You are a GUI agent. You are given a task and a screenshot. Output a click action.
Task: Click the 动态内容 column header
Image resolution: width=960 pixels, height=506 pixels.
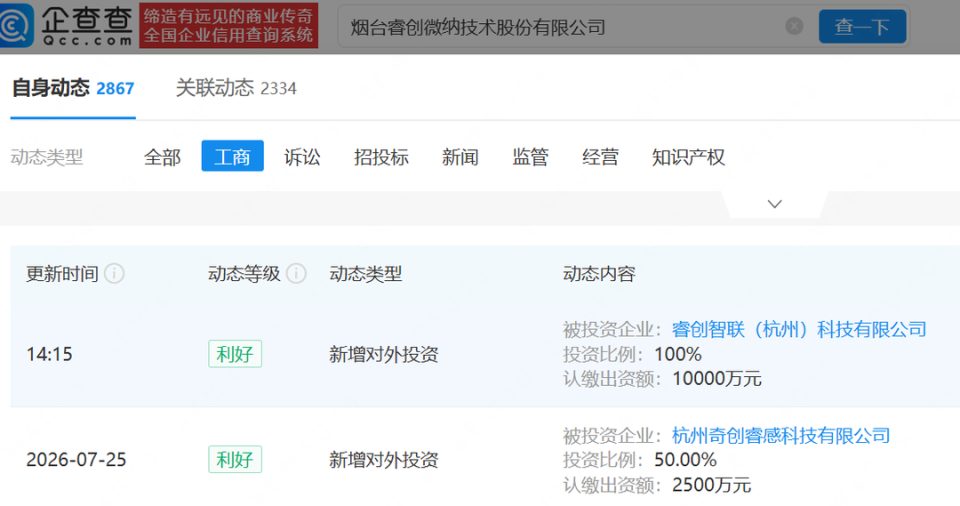point(599,273)
